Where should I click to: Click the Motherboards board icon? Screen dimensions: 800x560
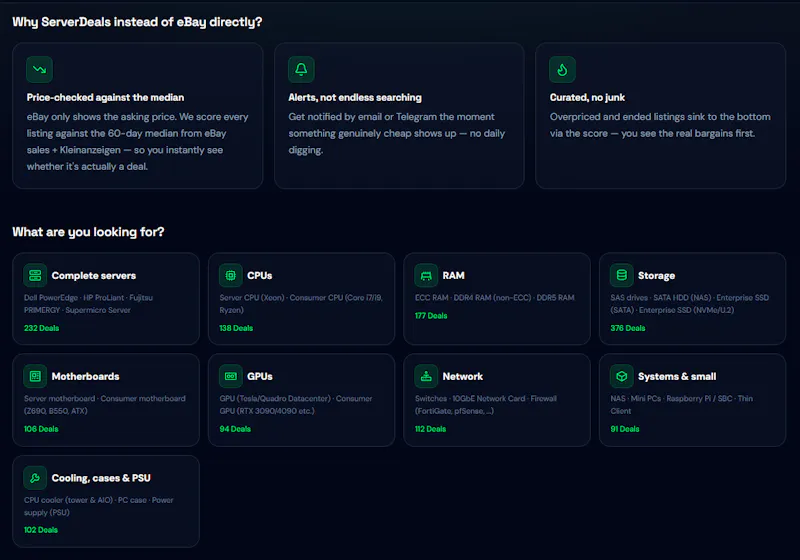(x=35, y=376)
